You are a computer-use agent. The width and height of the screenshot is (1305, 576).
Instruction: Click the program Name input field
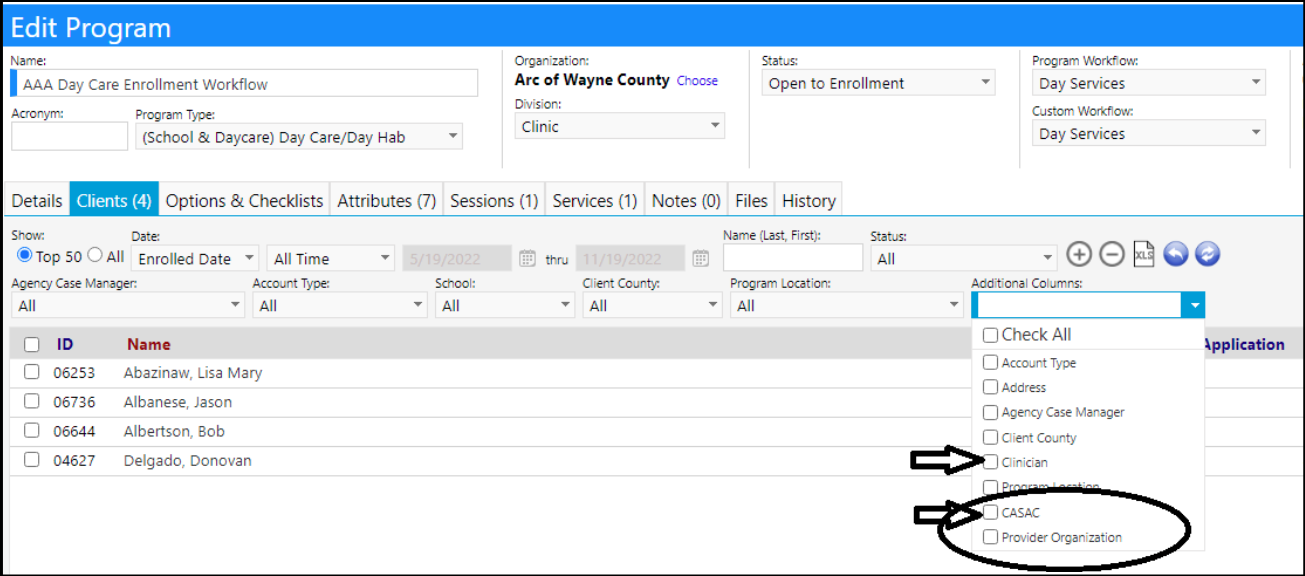click(244, 84)
